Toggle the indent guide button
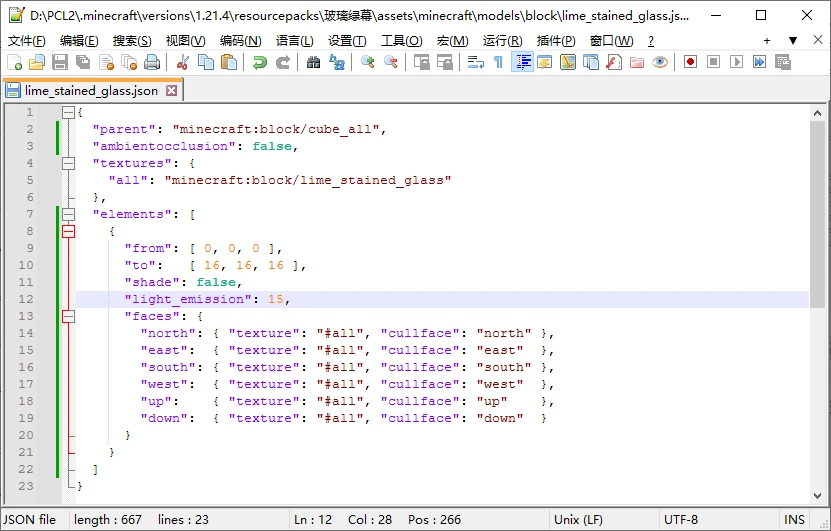Screen dimensions: 831x531 point(522,63)
